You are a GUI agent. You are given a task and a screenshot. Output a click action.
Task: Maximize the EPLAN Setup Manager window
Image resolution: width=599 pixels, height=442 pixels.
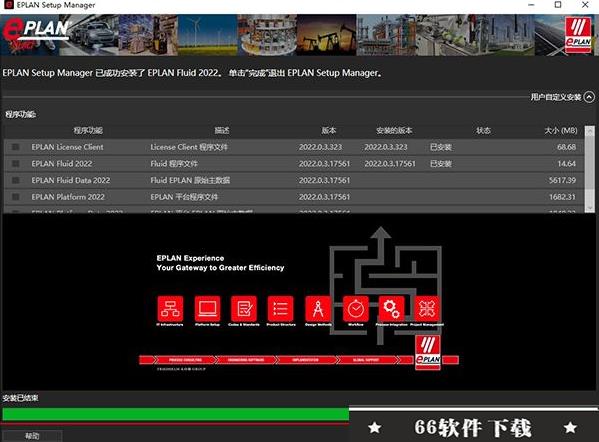pyautogui.click(x=558, y=5)
